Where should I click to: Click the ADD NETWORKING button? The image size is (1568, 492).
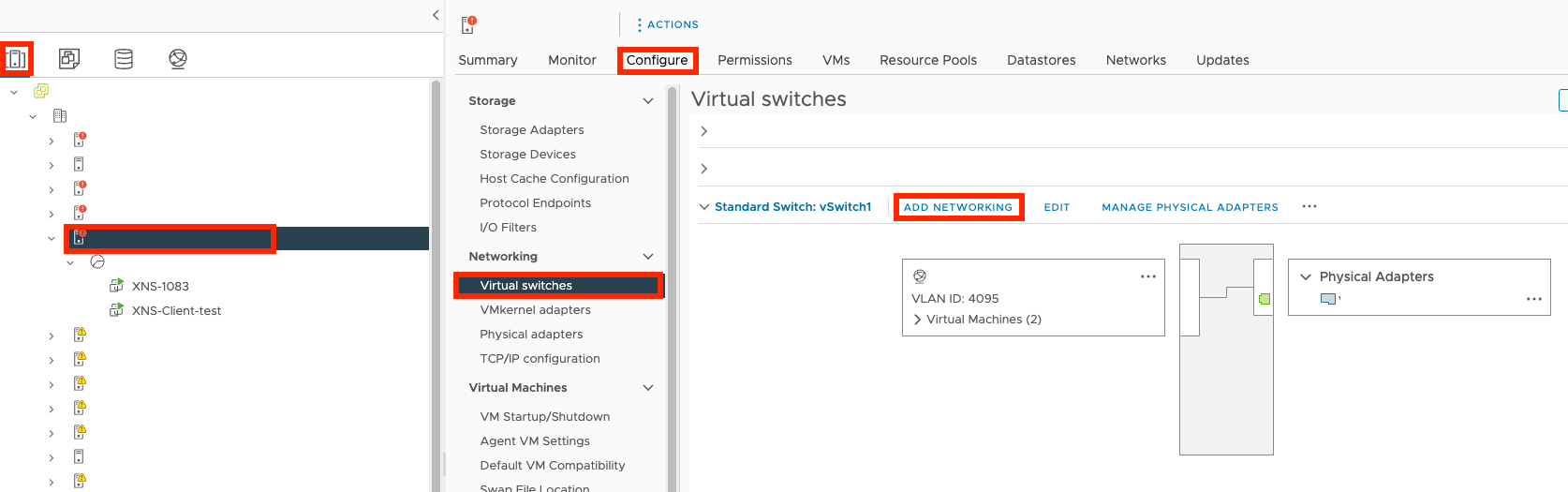click(x=957, y=207)
